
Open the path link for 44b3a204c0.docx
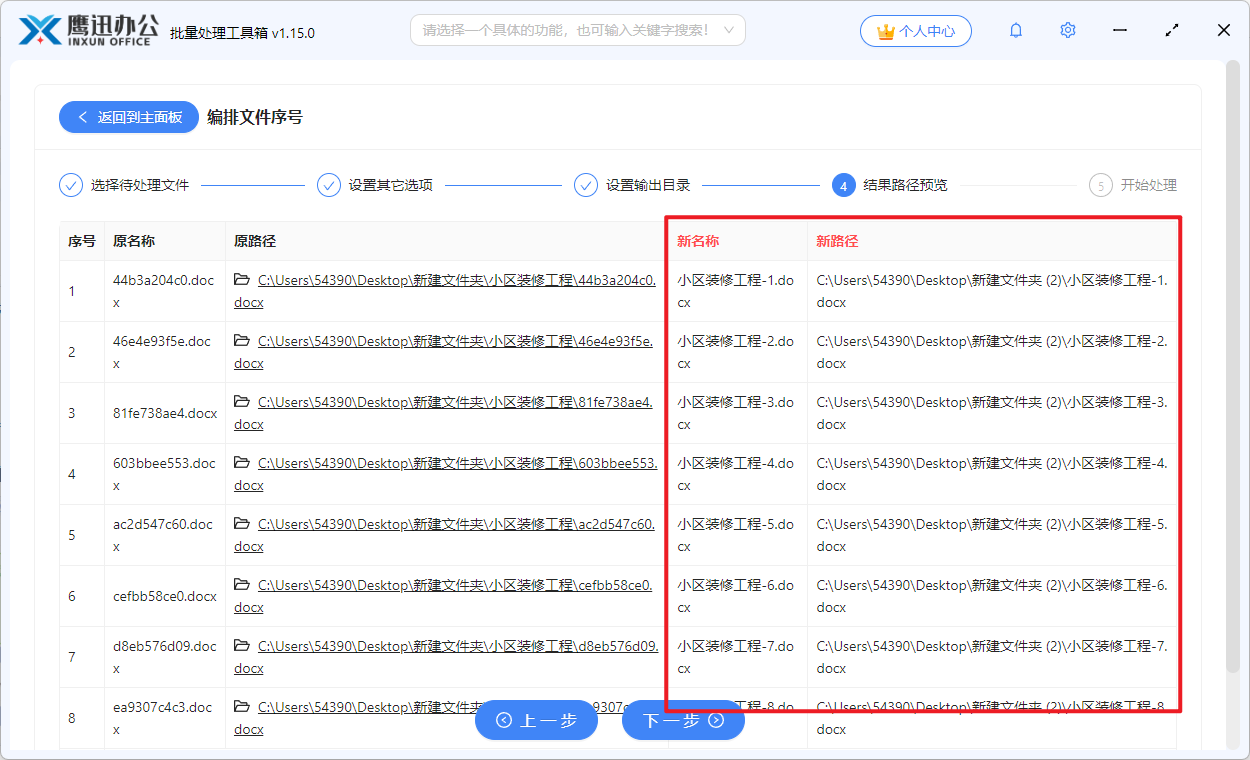(450, 281)
